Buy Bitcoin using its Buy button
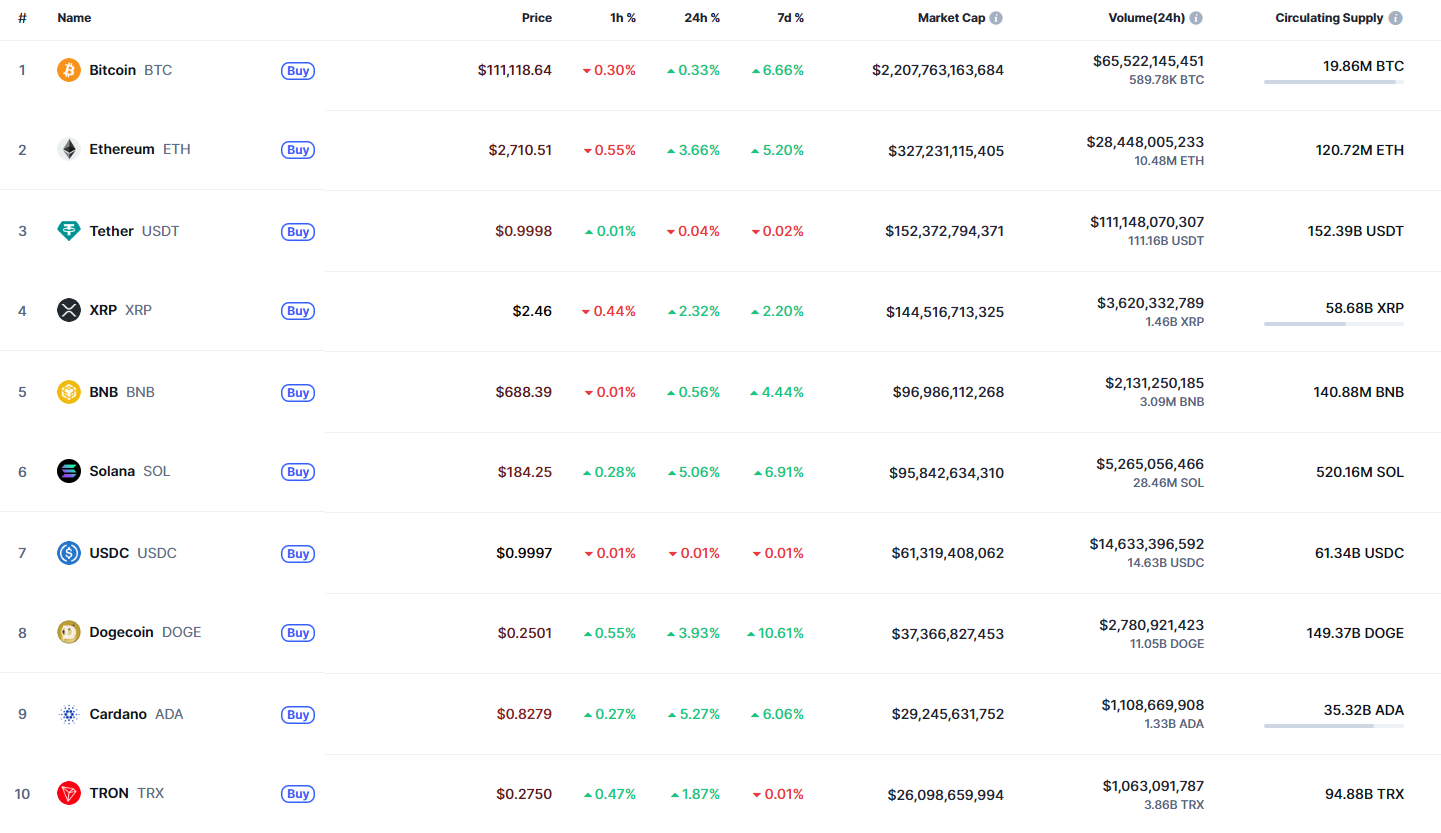The image size is (1441, 833). pos(298,71)
